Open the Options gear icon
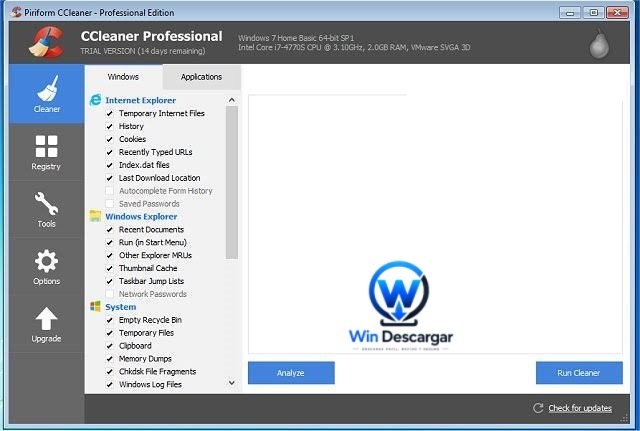 (47, 261)
